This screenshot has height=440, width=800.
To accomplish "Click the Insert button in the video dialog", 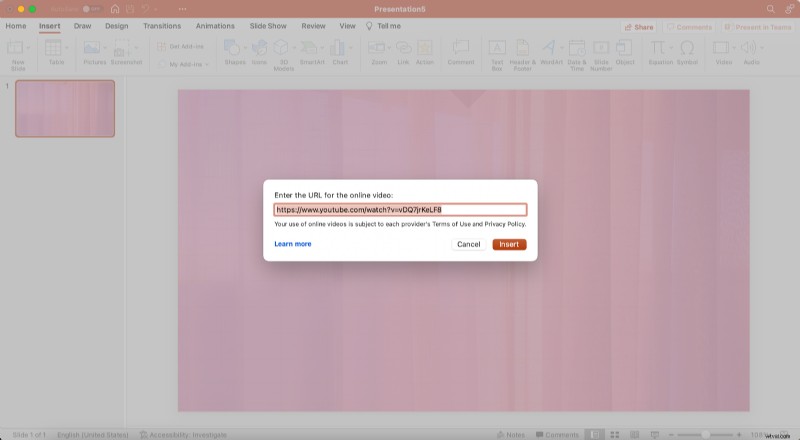I will (x=509, y=245).
